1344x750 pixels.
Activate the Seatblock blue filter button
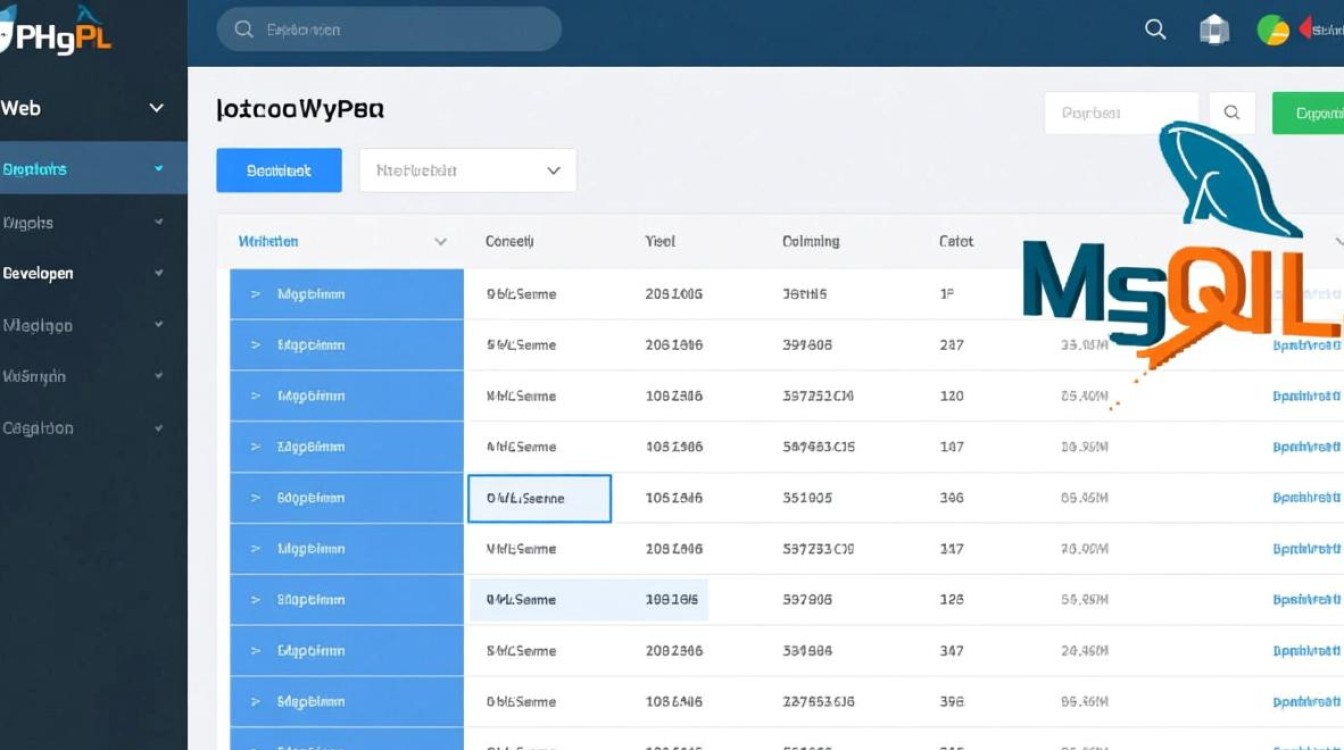click(278, 169)
